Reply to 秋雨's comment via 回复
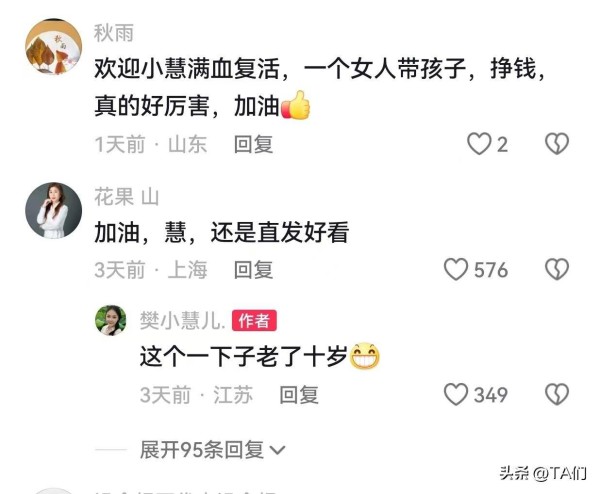600x494 pixels. [253, 144]
